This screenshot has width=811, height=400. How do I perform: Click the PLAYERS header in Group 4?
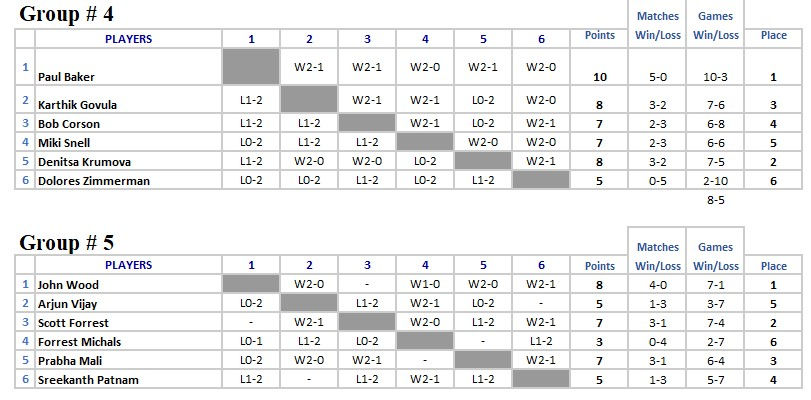pos(128,39)
